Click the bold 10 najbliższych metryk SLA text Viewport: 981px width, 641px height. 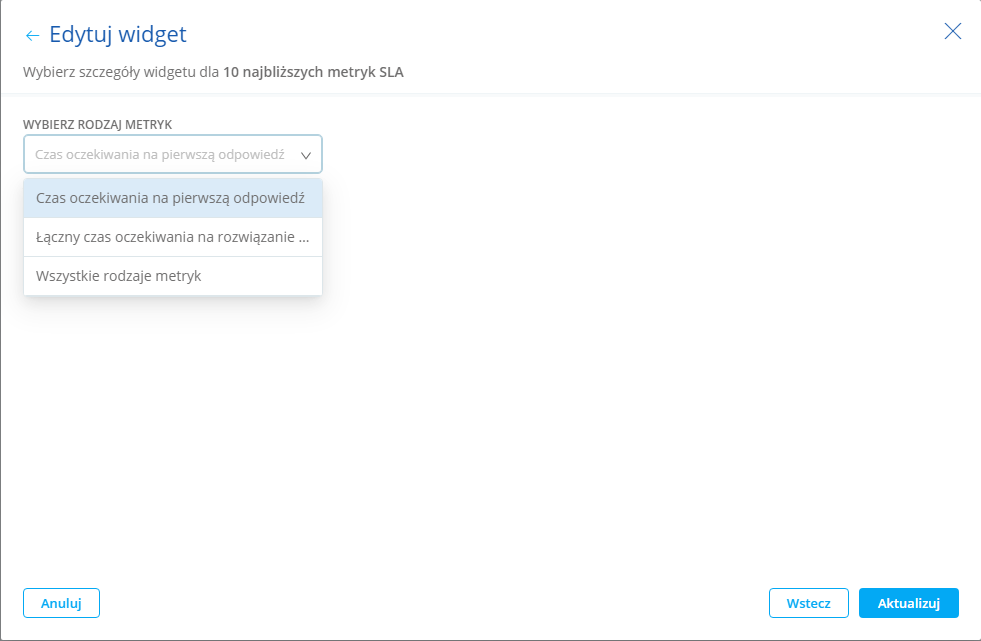tap(313, 72)
